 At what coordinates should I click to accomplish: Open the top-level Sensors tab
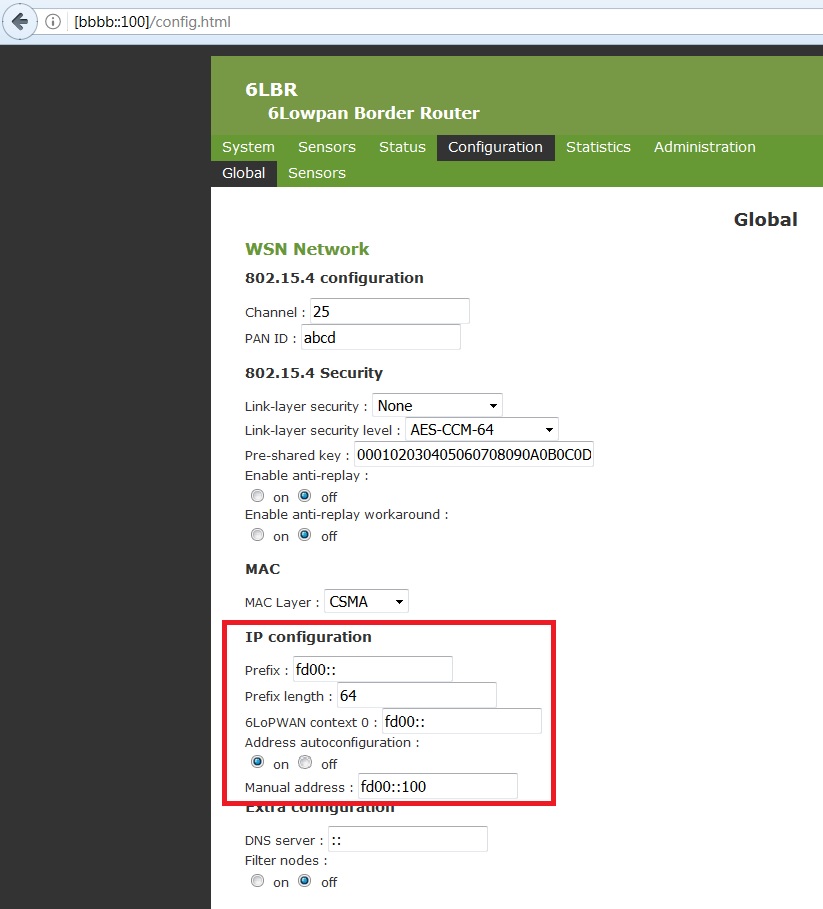coord(327,147)
